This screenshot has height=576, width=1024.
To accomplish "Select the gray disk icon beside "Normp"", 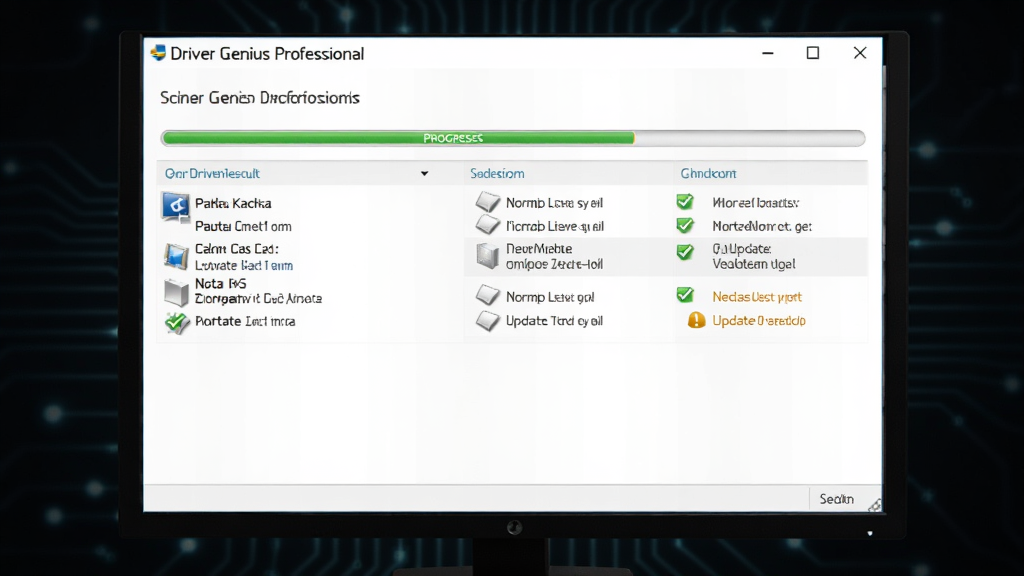I will (x=488, y=296).
